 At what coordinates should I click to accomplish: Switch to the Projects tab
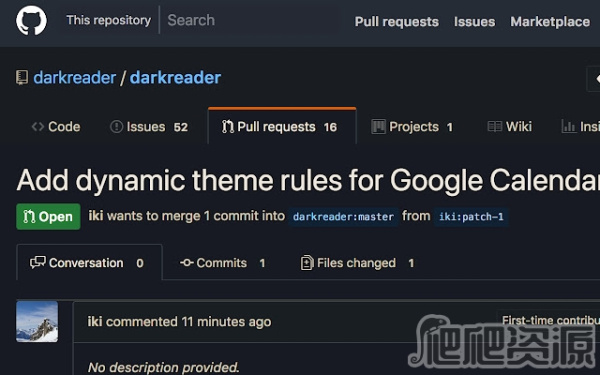coord(412,127)
